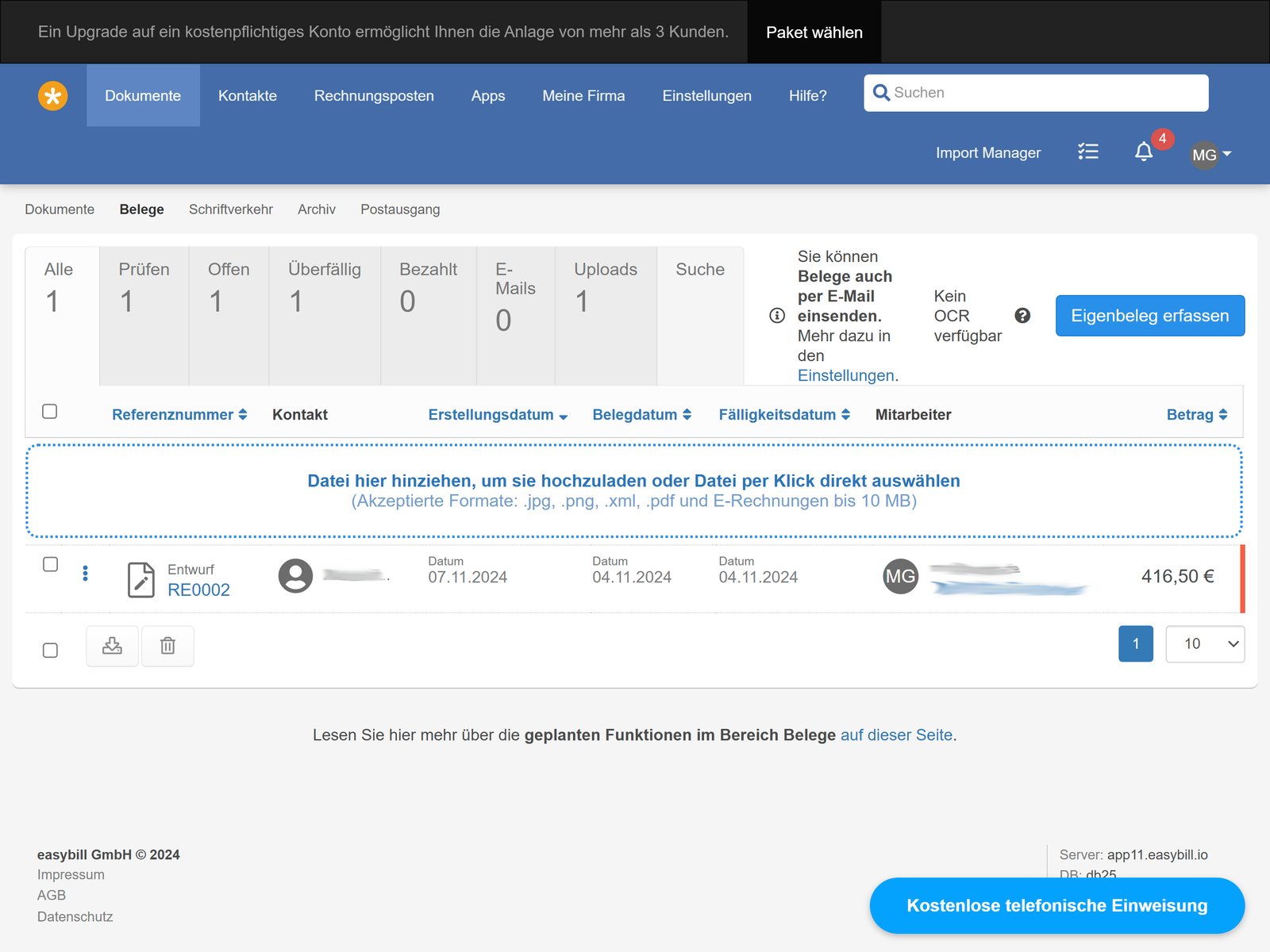Open the Impressum link in footer

point(70,874)
